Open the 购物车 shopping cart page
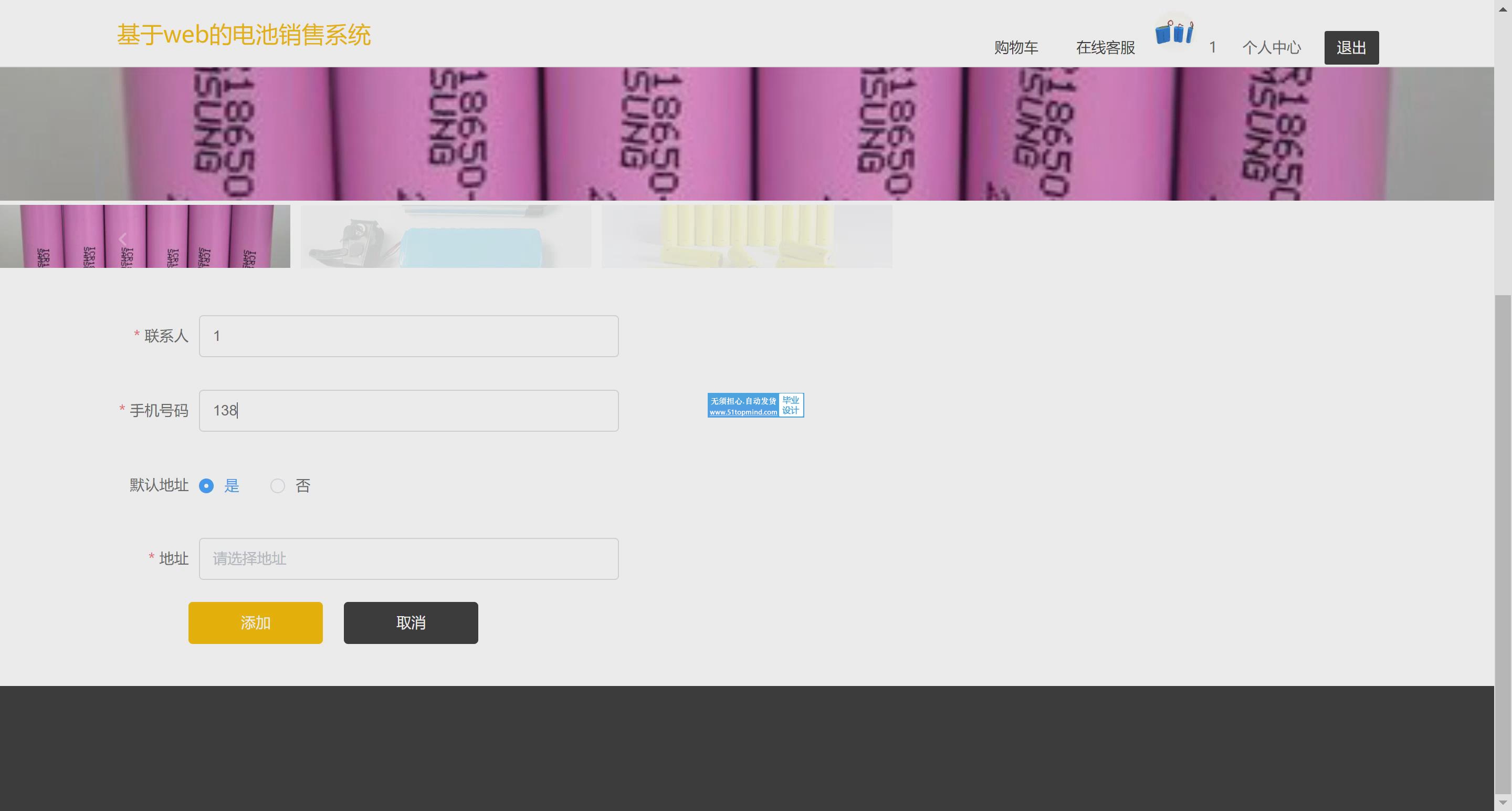The image size is (1512, 811). point(1016,48)
